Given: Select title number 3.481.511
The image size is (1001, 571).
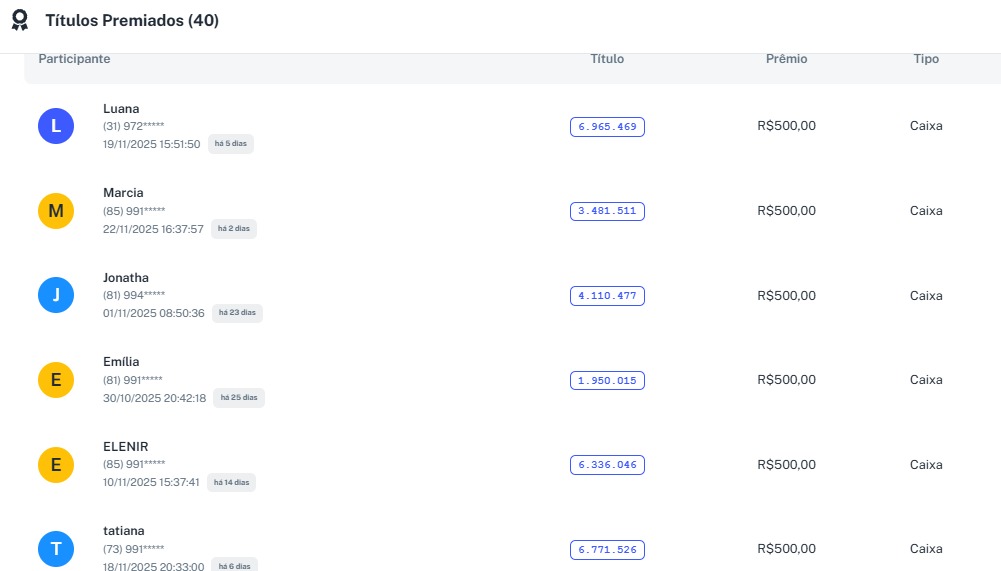Looking at the screenshot, I should (x=607, y=211).
